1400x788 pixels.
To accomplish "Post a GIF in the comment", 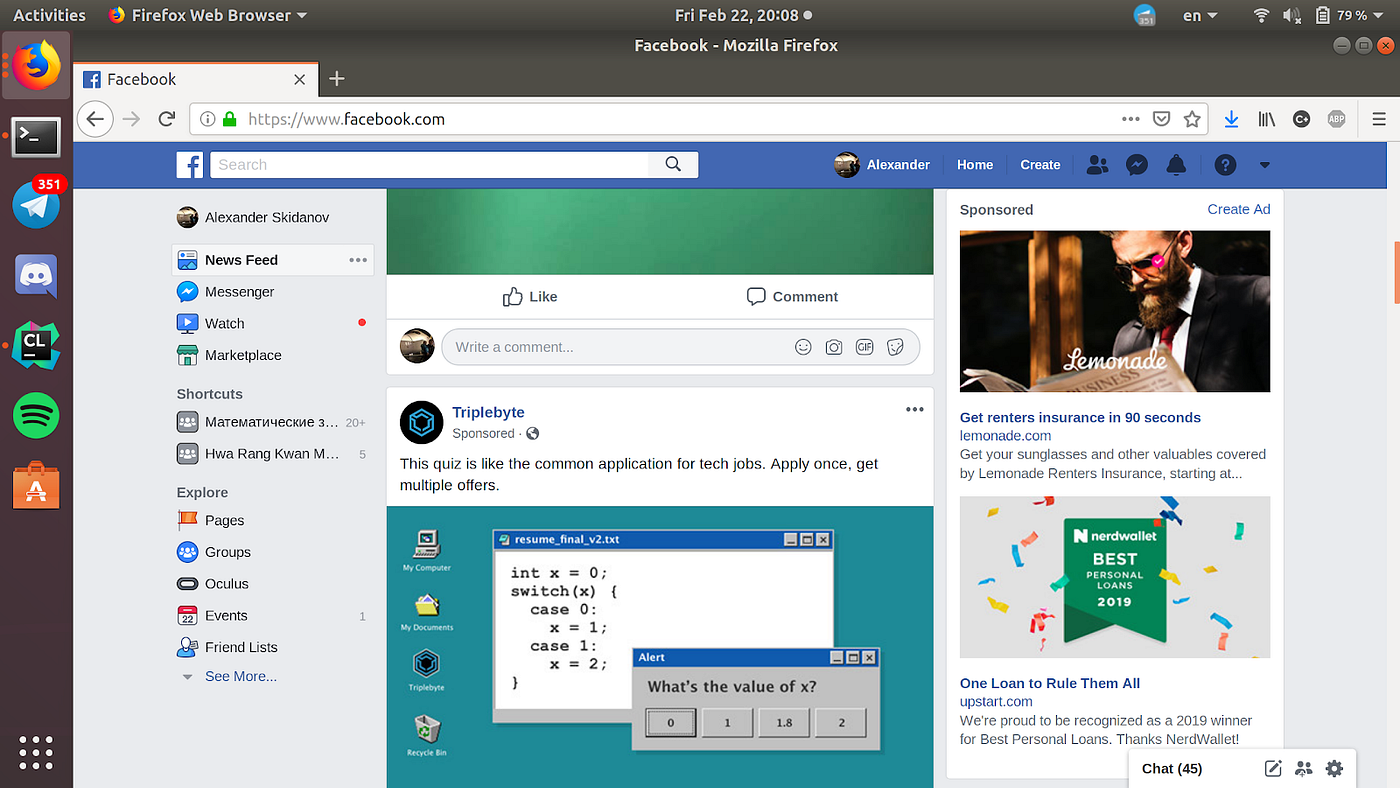I will (865, 347).
